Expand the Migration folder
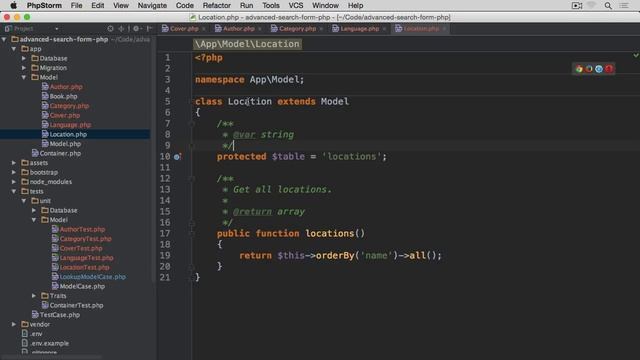 pos(24,68)
